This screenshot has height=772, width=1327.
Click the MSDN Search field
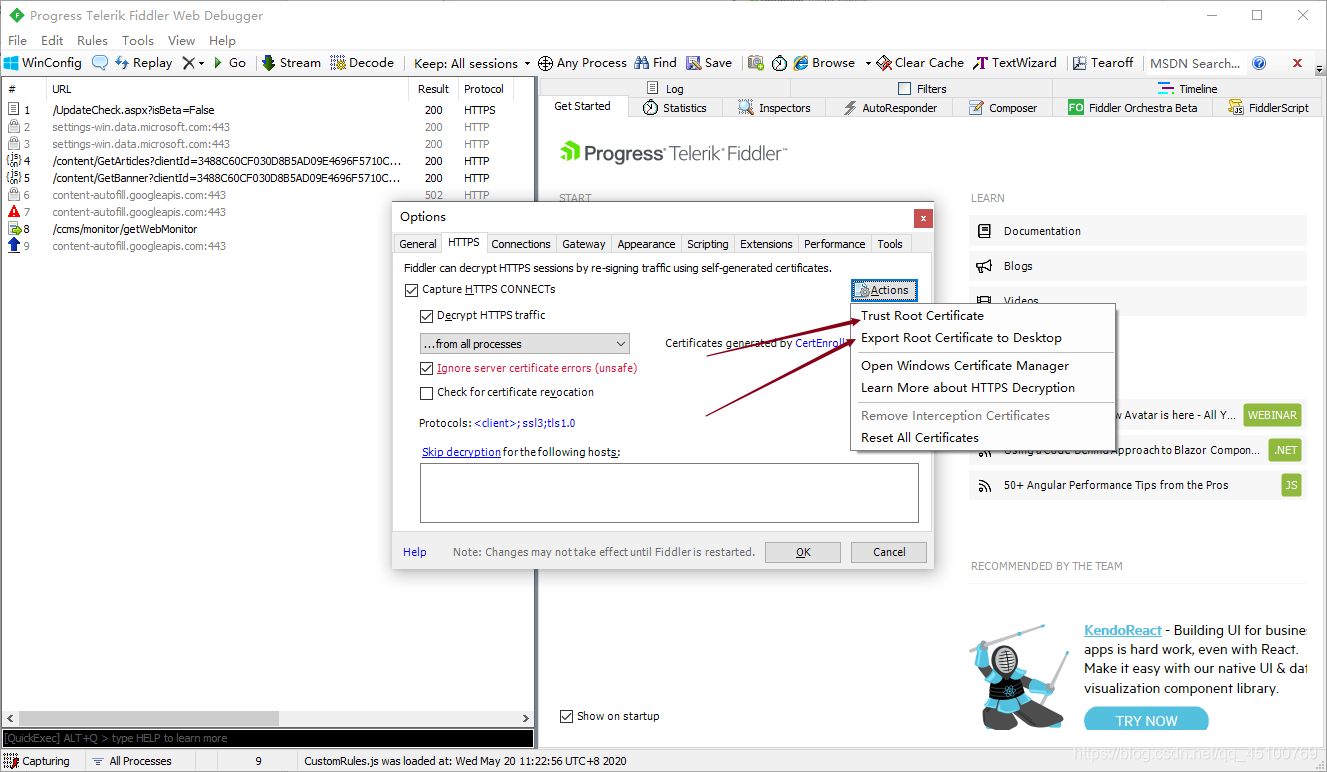point(1195,63)
